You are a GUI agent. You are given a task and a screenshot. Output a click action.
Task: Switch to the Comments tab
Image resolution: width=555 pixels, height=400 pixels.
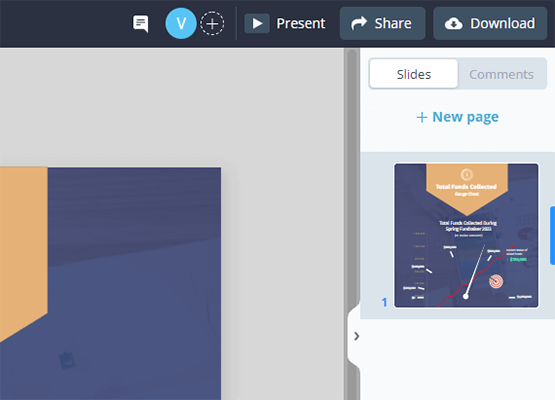pos(502,74)
